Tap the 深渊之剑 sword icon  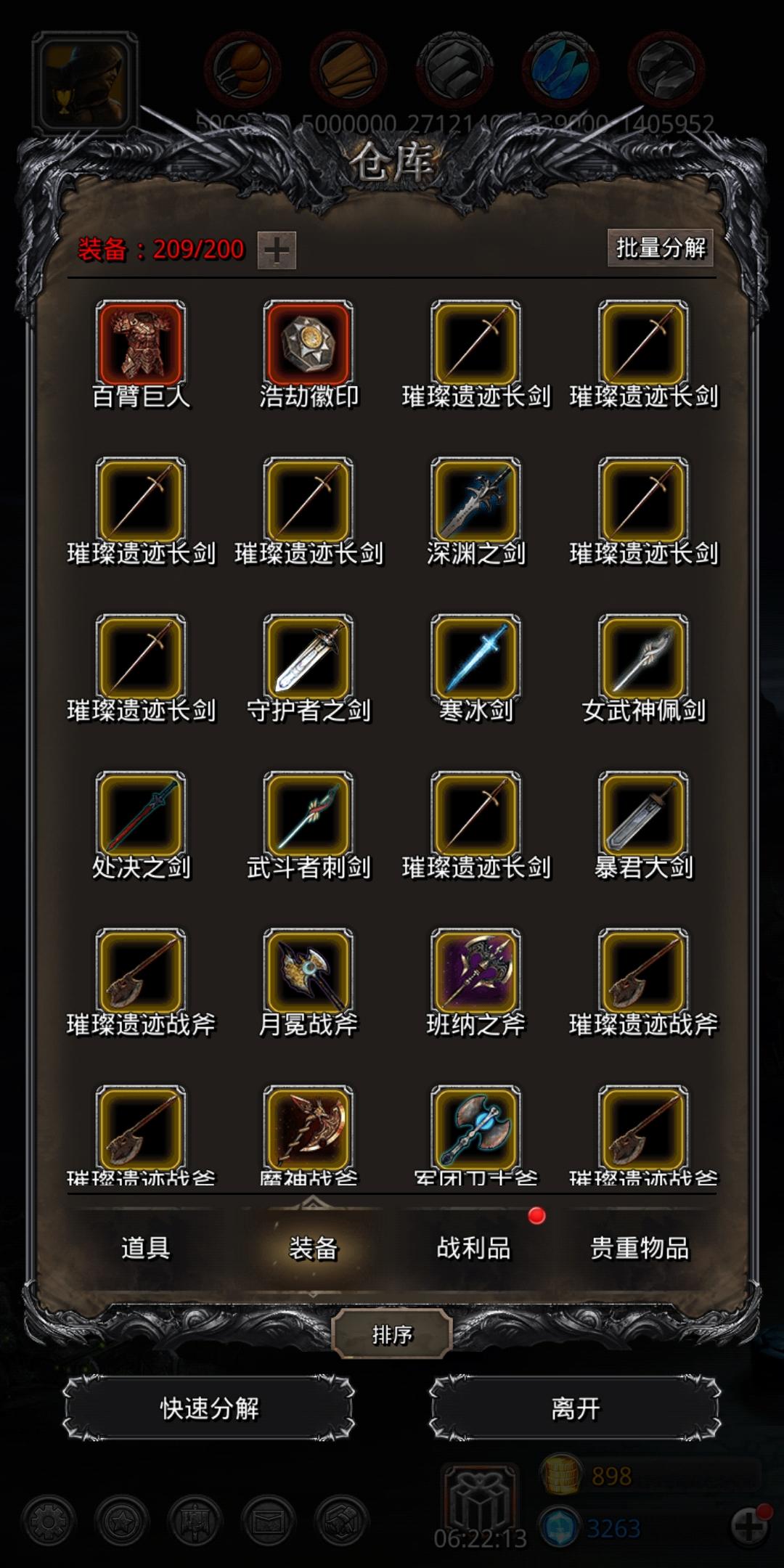point(475,501)
